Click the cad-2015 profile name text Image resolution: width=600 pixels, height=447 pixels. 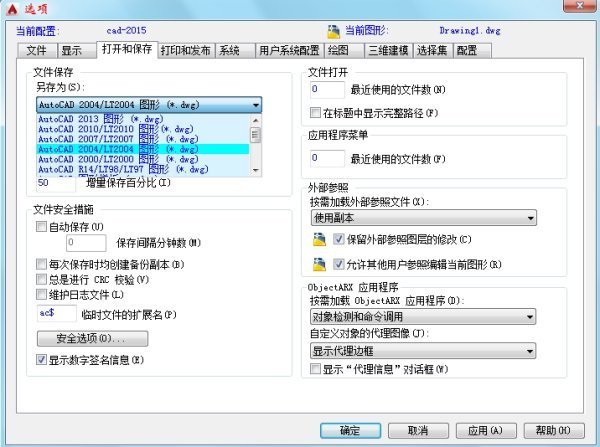tap(126, 30)
